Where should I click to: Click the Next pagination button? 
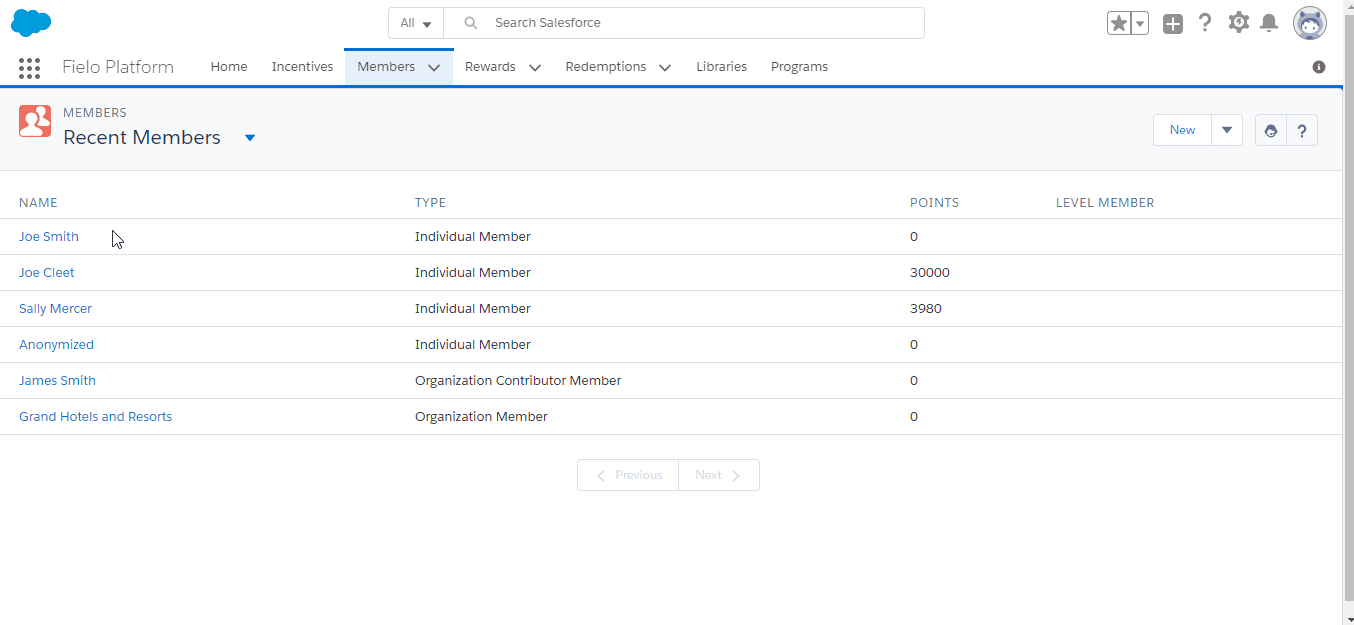coord(719,475)
